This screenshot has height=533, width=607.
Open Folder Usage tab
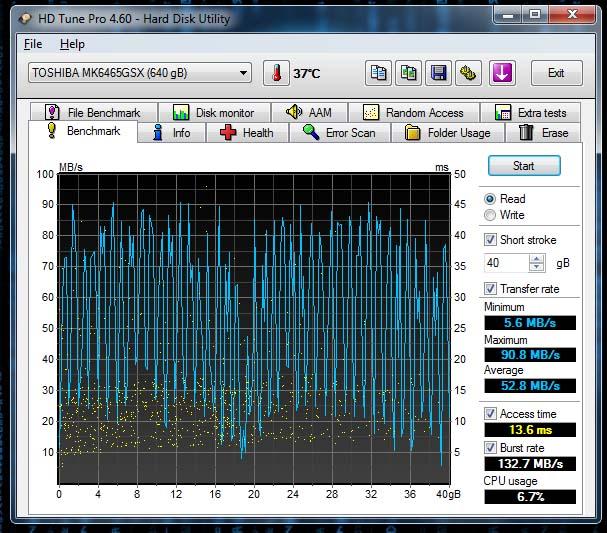click(448, 133)
